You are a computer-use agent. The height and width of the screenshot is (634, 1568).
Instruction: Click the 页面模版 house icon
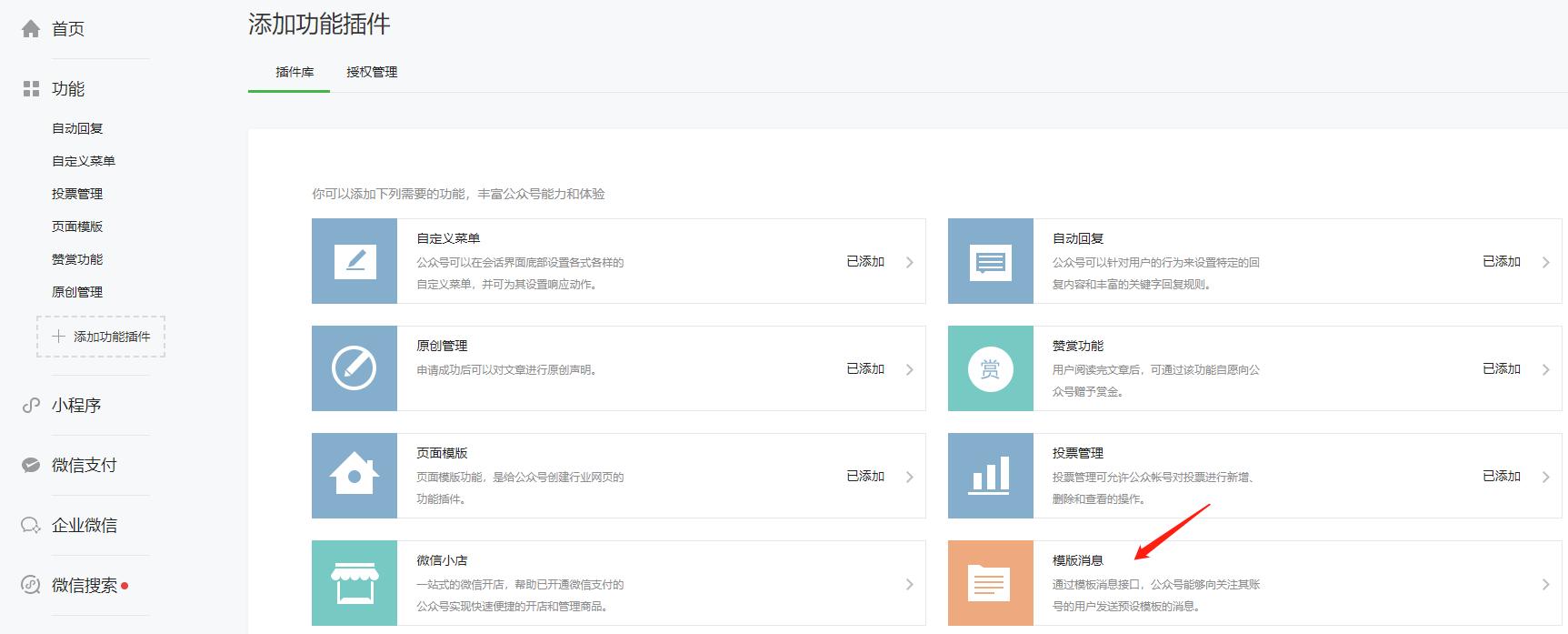click(x=355, y=476)
